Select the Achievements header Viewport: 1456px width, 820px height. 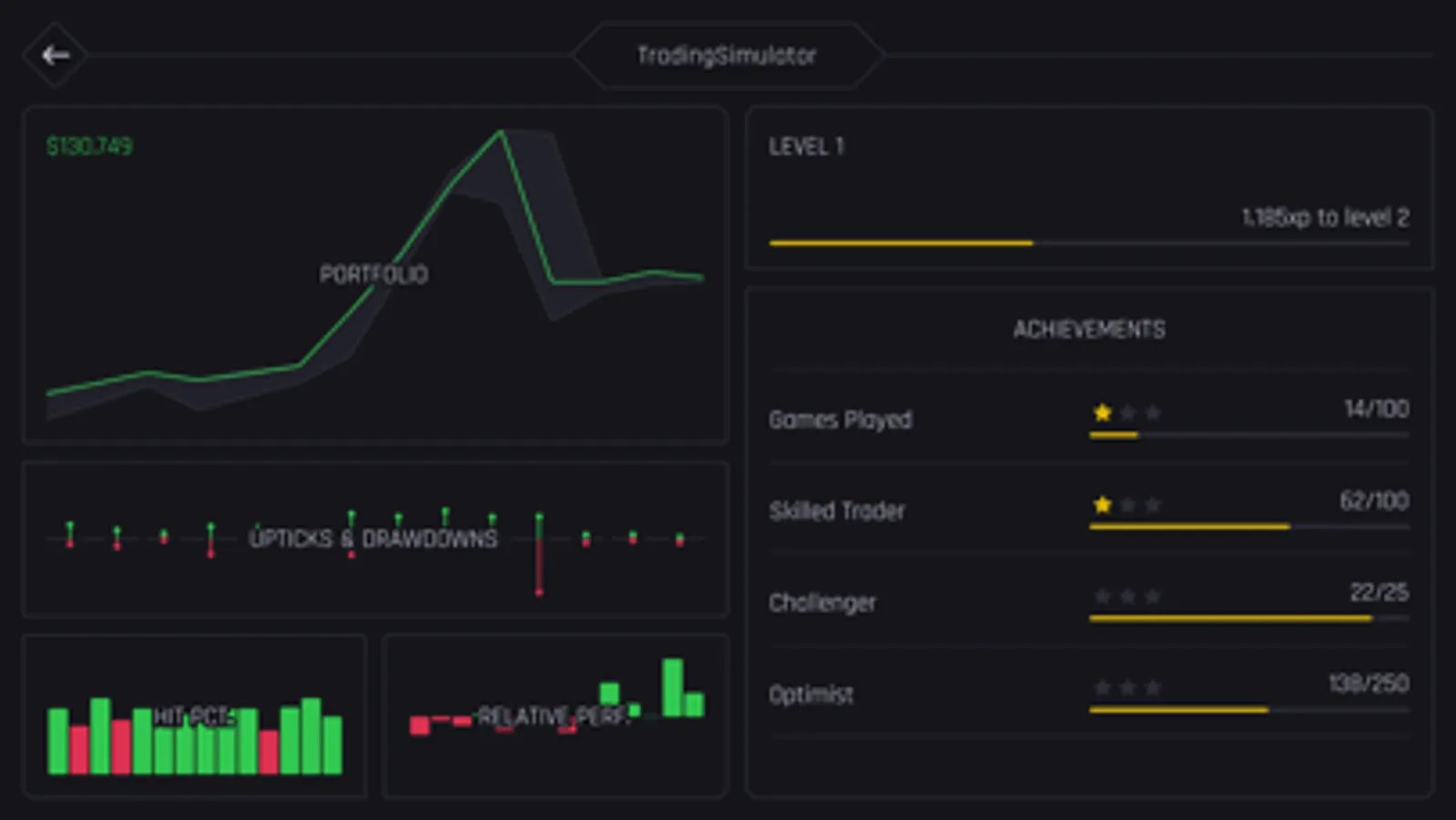(1089, 329)
